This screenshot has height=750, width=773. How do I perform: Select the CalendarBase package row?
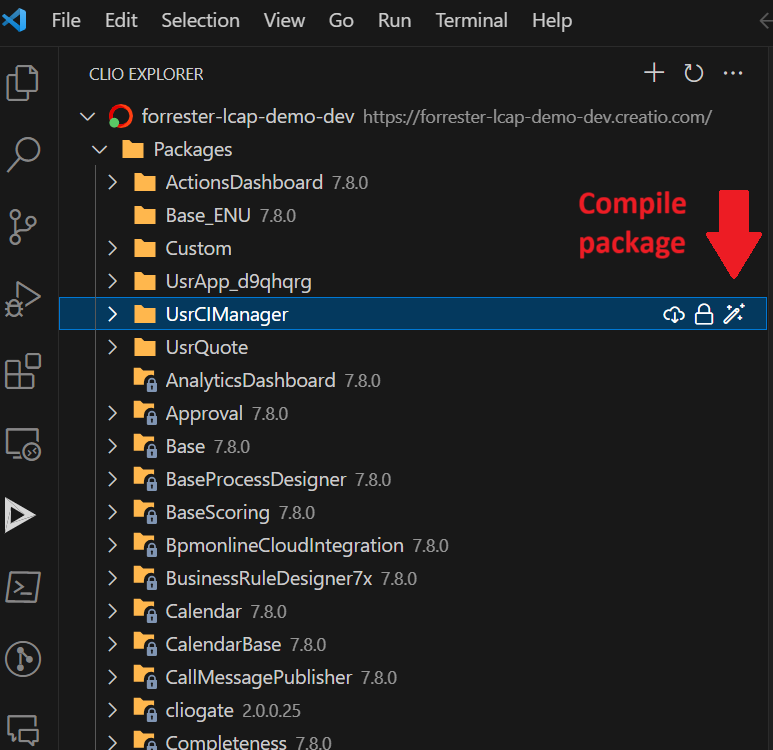pos(413,644)
